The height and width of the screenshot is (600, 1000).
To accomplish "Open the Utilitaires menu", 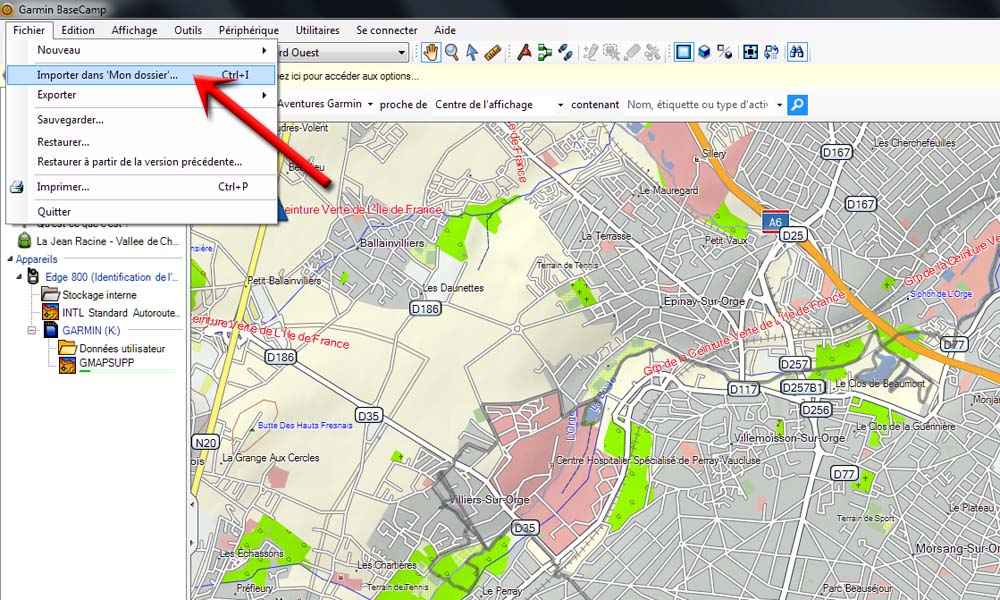I will 317,30.
